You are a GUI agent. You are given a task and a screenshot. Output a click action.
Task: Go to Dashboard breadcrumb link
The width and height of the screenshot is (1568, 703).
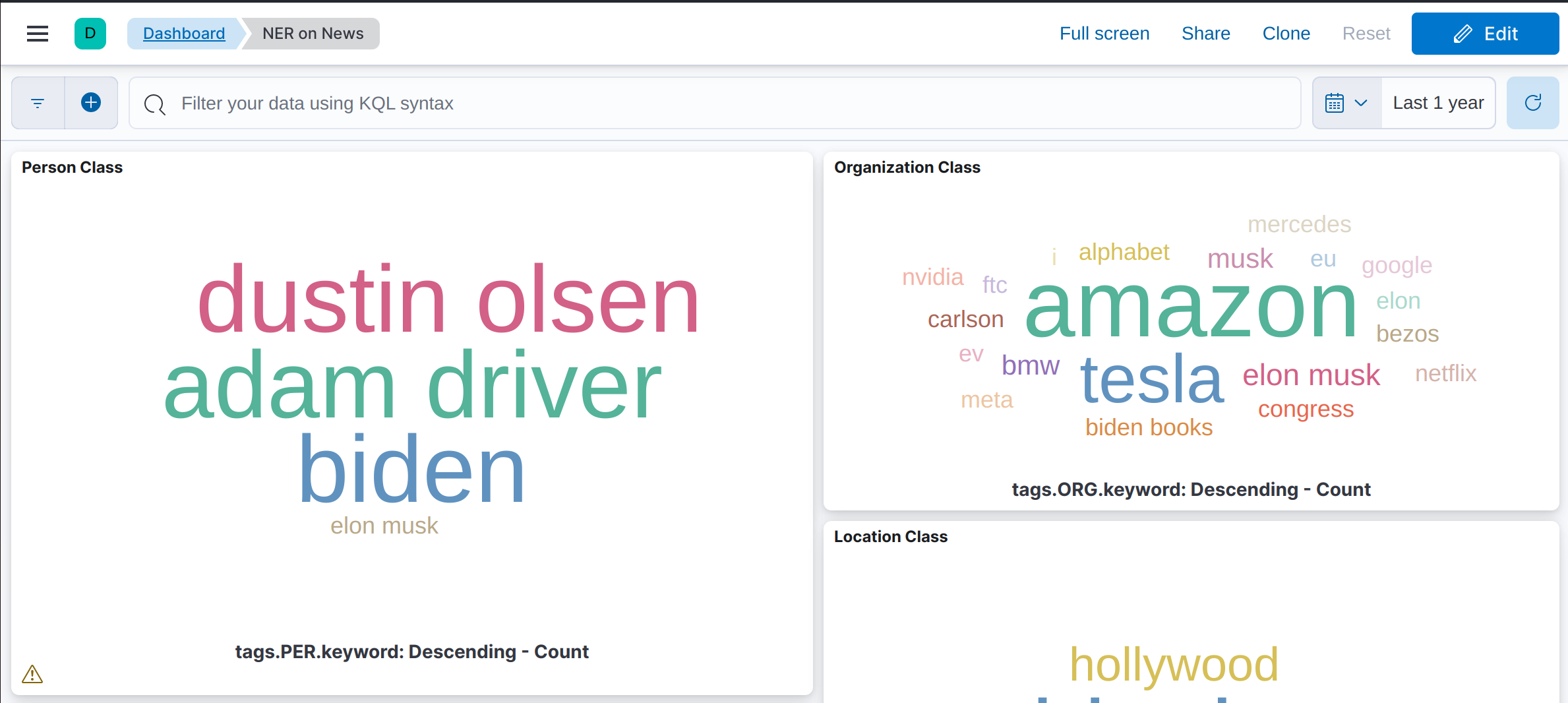(x=184, y=34)
